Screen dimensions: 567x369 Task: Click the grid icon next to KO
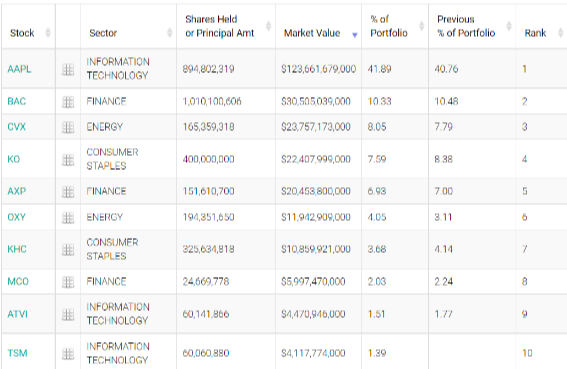coord(68,159)
